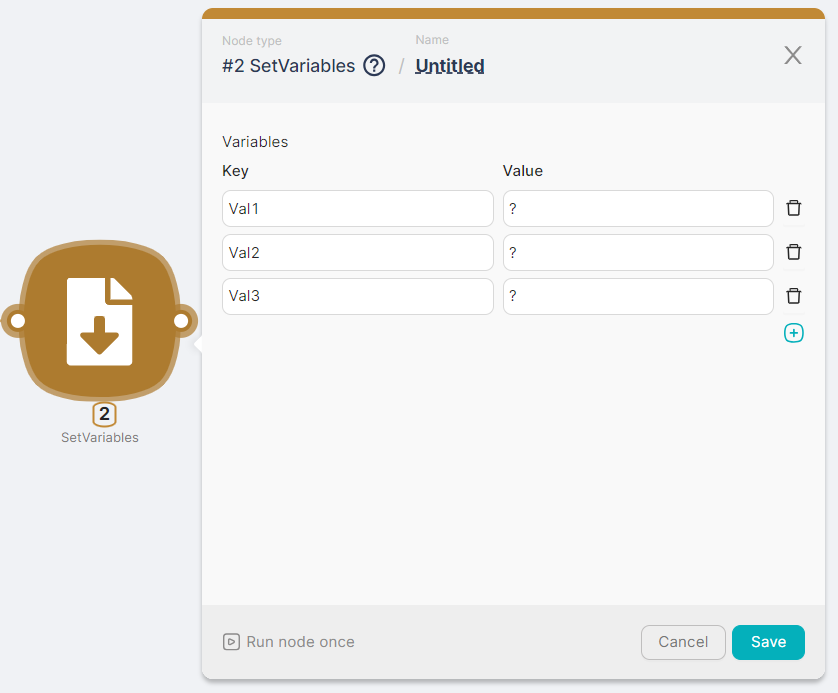Remove the Val3 variable row
838x693 pixels.
point(793,296)
